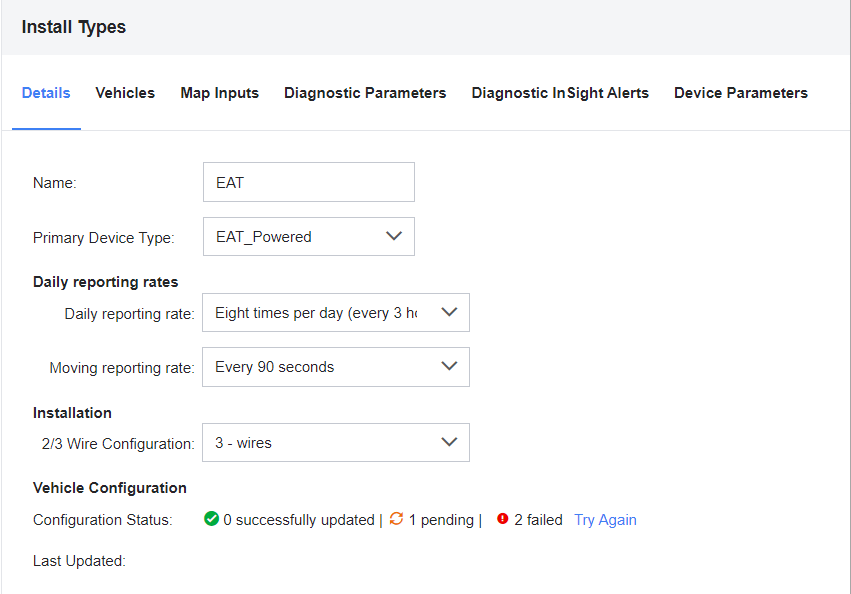
Task: Click the green success check icon
Action: 212,520
